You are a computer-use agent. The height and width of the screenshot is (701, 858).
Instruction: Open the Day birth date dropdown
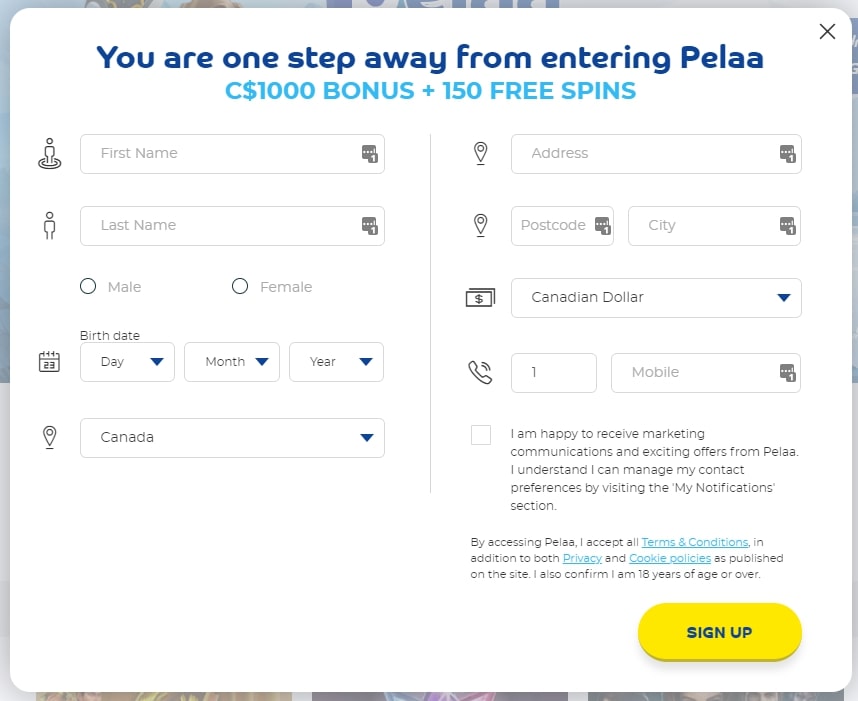[127, 362]
